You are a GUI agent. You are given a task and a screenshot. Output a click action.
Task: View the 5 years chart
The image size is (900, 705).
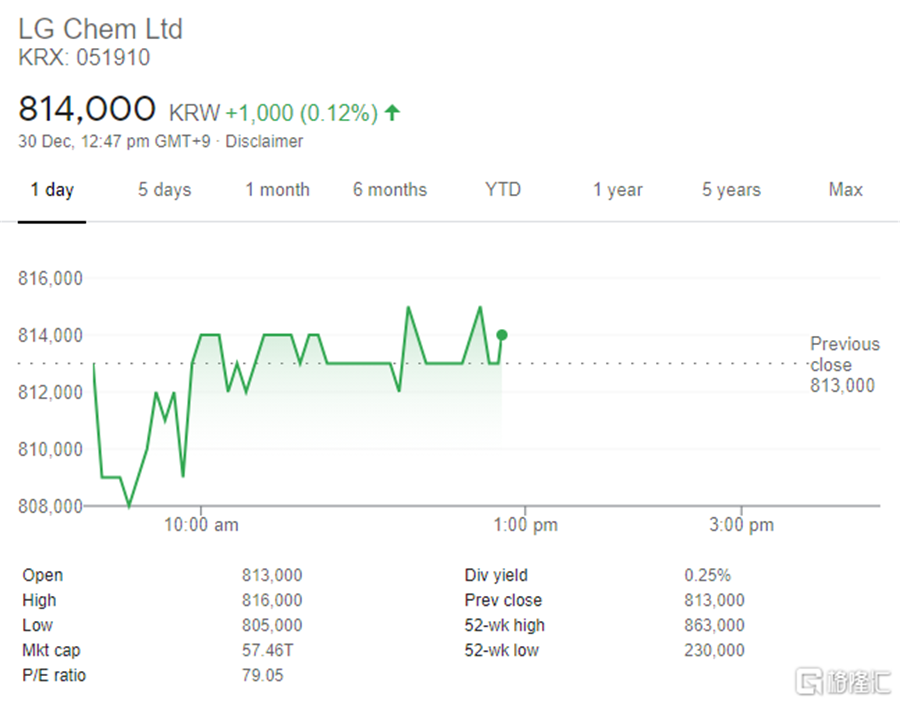click(731, 190)
